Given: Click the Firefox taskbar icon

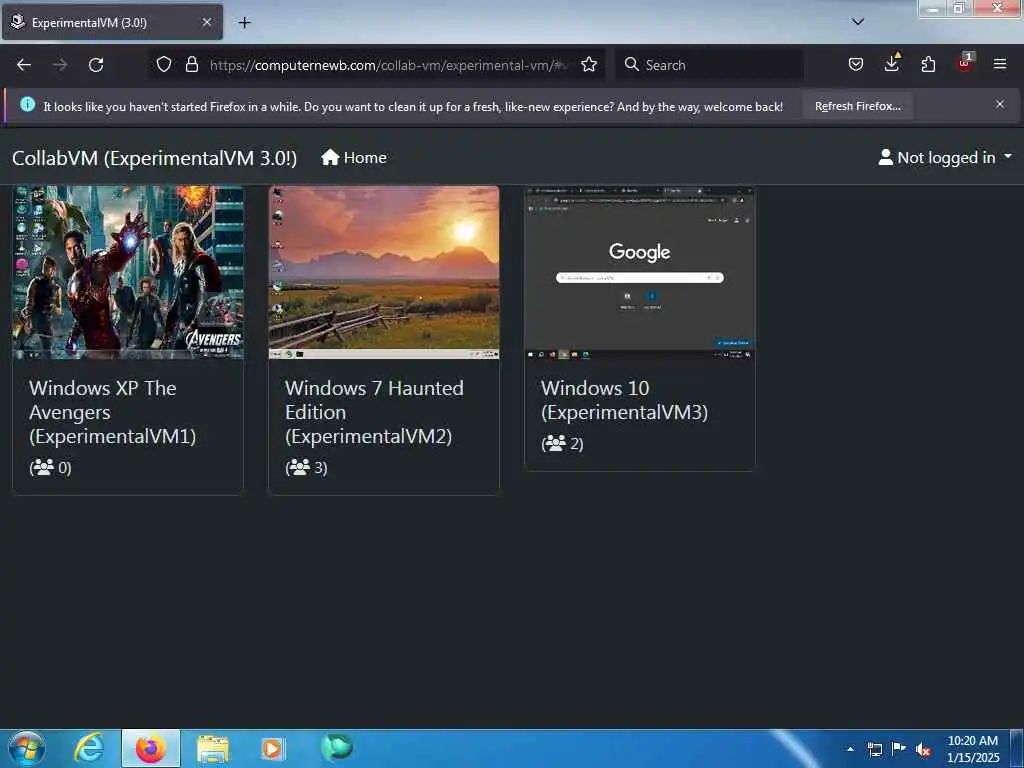Looking at the screenshot, I should 150,749.
